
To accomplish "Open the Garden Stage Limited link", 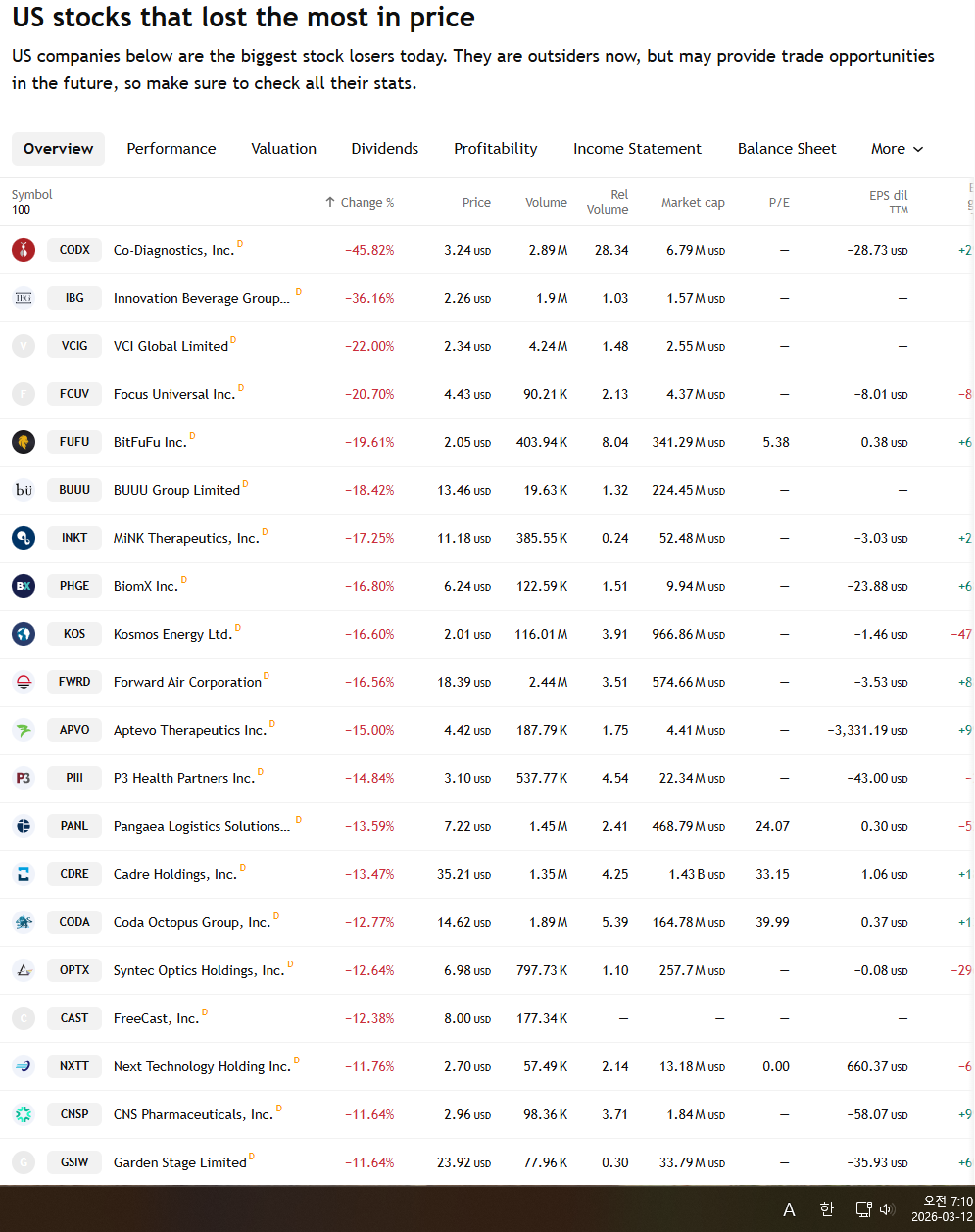I will tap(180, 1162).
